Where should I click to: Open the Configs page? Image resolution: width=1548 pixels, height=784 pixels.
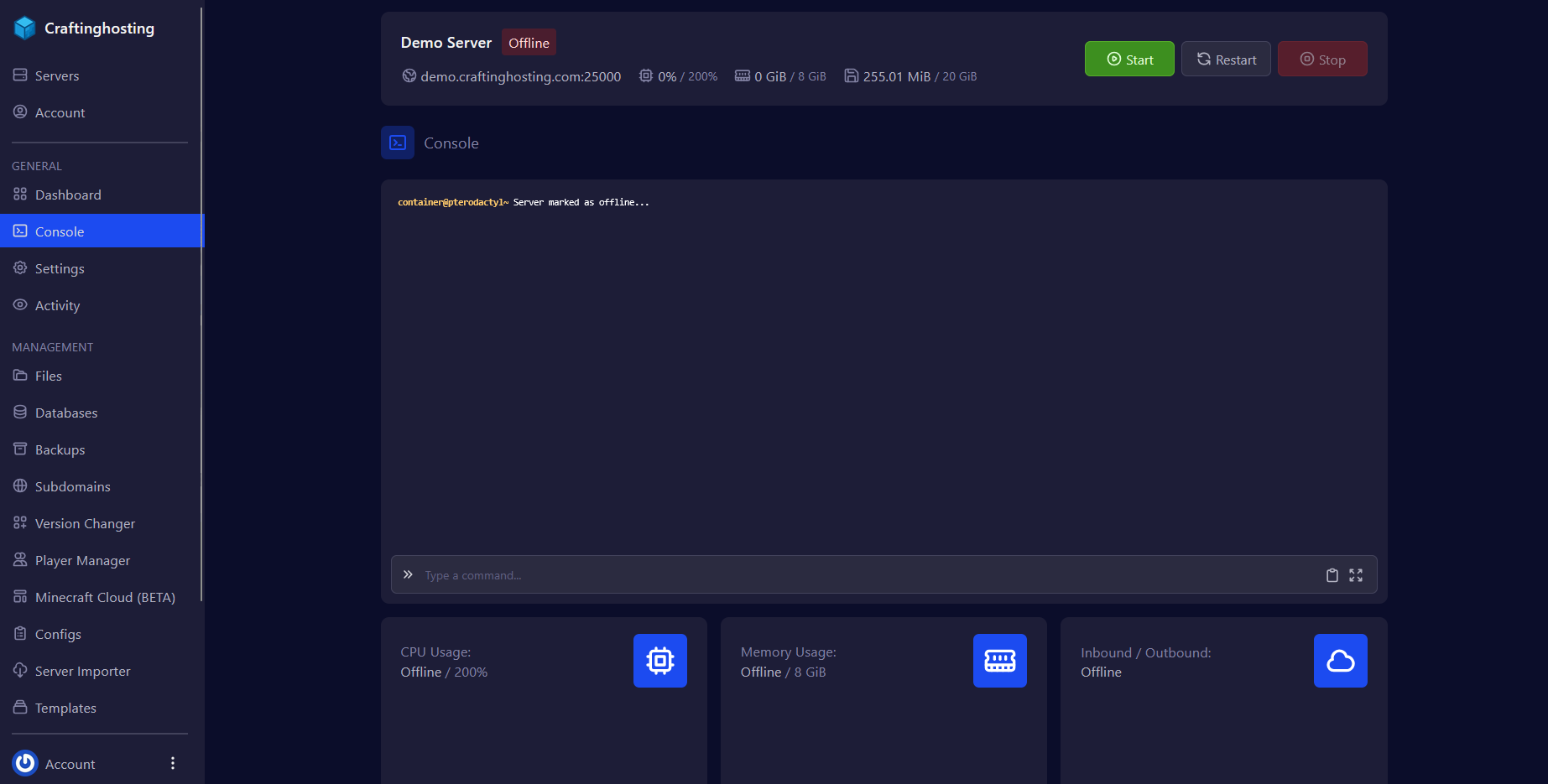[x=101, y=634]
